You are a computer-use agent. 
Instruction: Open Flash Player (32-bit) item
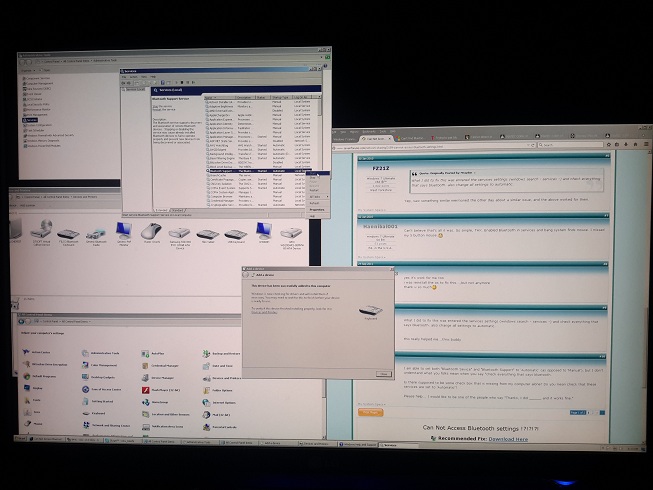[161, 390]
